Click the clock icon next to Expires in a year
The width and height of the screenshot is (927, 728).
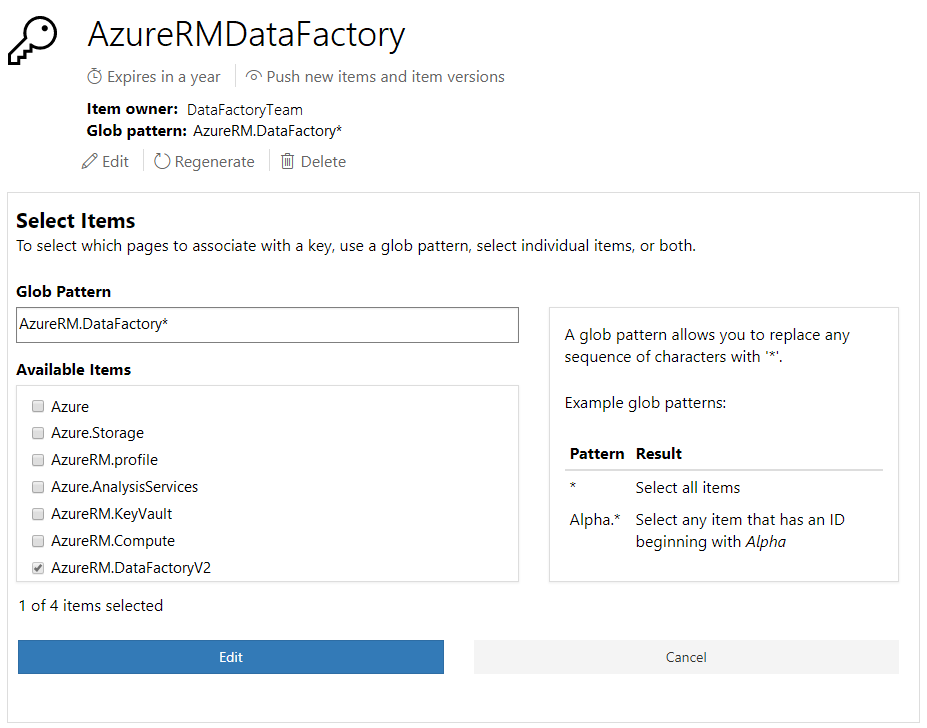pyautogui.click(x=95, y=76)
